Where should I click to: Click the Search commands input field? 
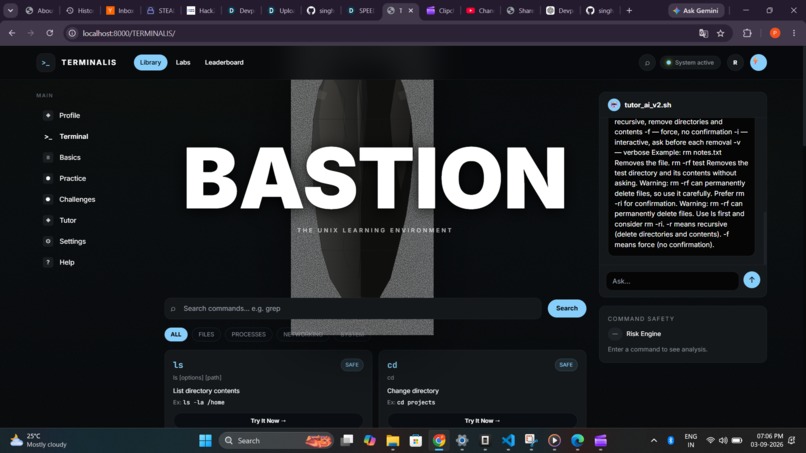click(353, 309)
